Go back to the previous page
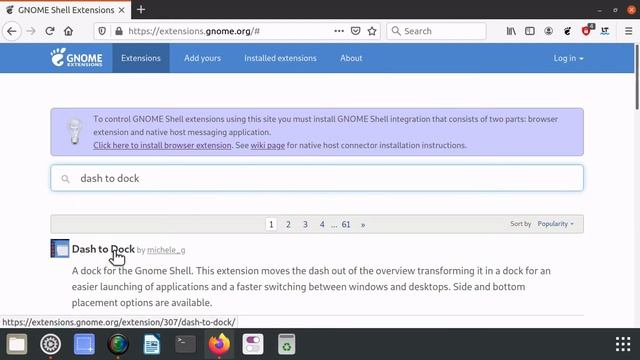This screenshot has height=360, width=640. [x=12, y=31]
